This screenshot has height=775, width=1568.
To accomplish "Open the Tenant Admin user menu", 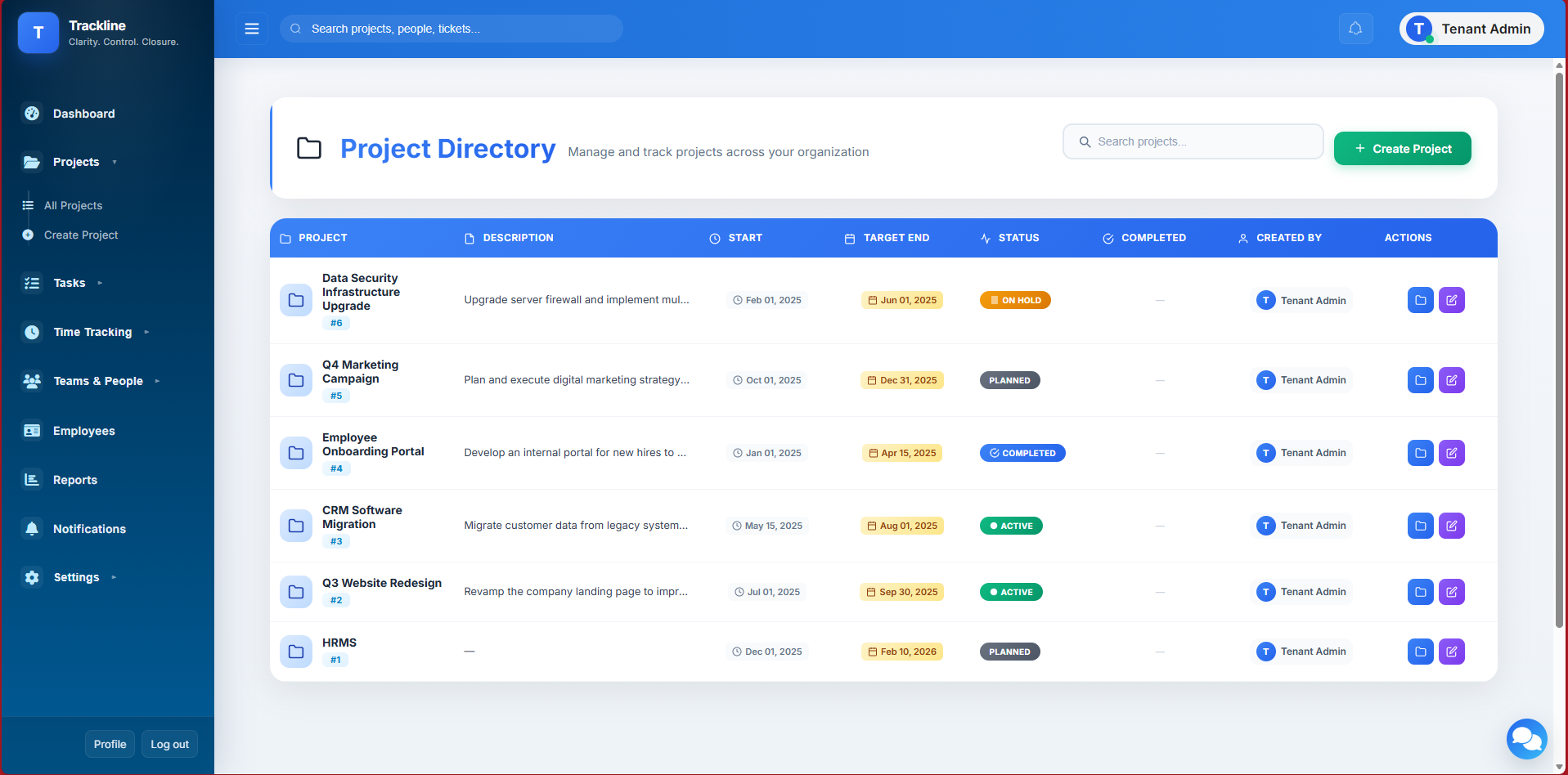I will pos(1471,29).
